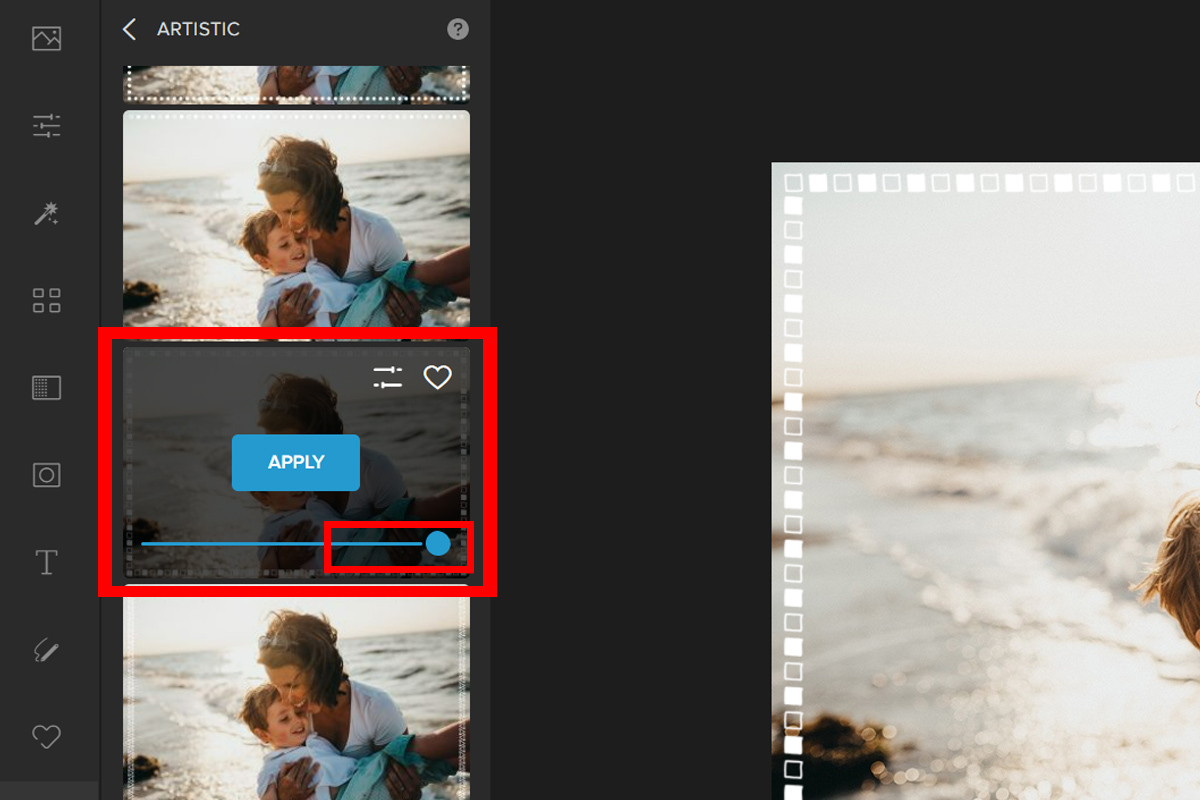Select the circle-in-square icon in sidebar
1200x800 pixels.
tap(47, 475)
